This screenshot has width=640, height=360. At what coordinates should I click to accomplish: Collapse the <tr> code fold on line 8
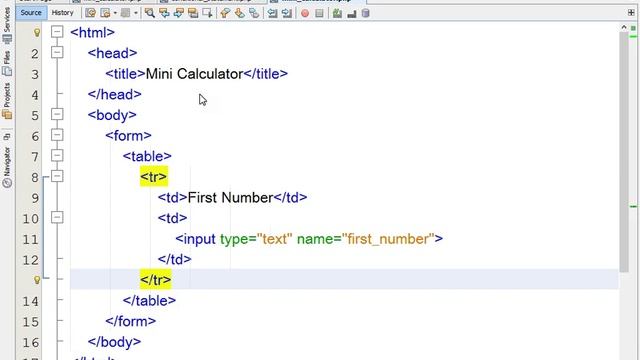[x=57, y=176]
